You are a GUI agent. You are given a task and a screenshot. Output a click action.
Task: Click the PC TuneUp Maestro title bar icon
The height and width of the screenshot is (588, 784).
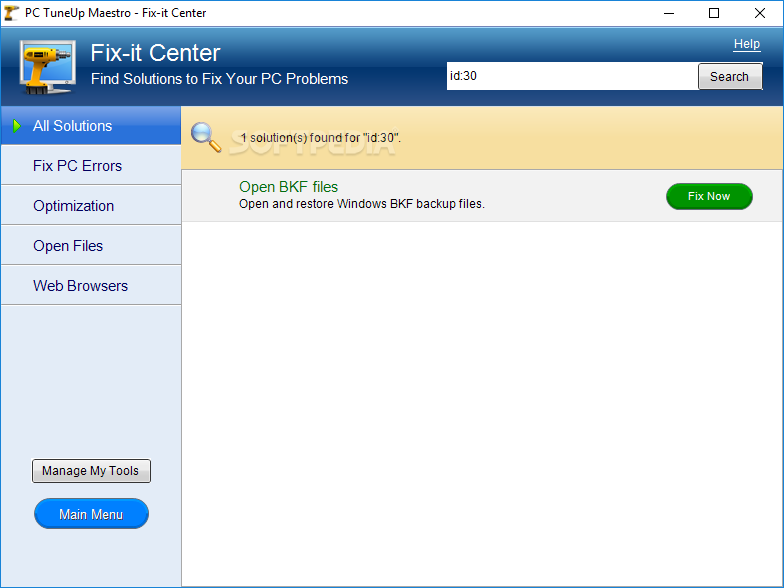click(x=11, y=13)
